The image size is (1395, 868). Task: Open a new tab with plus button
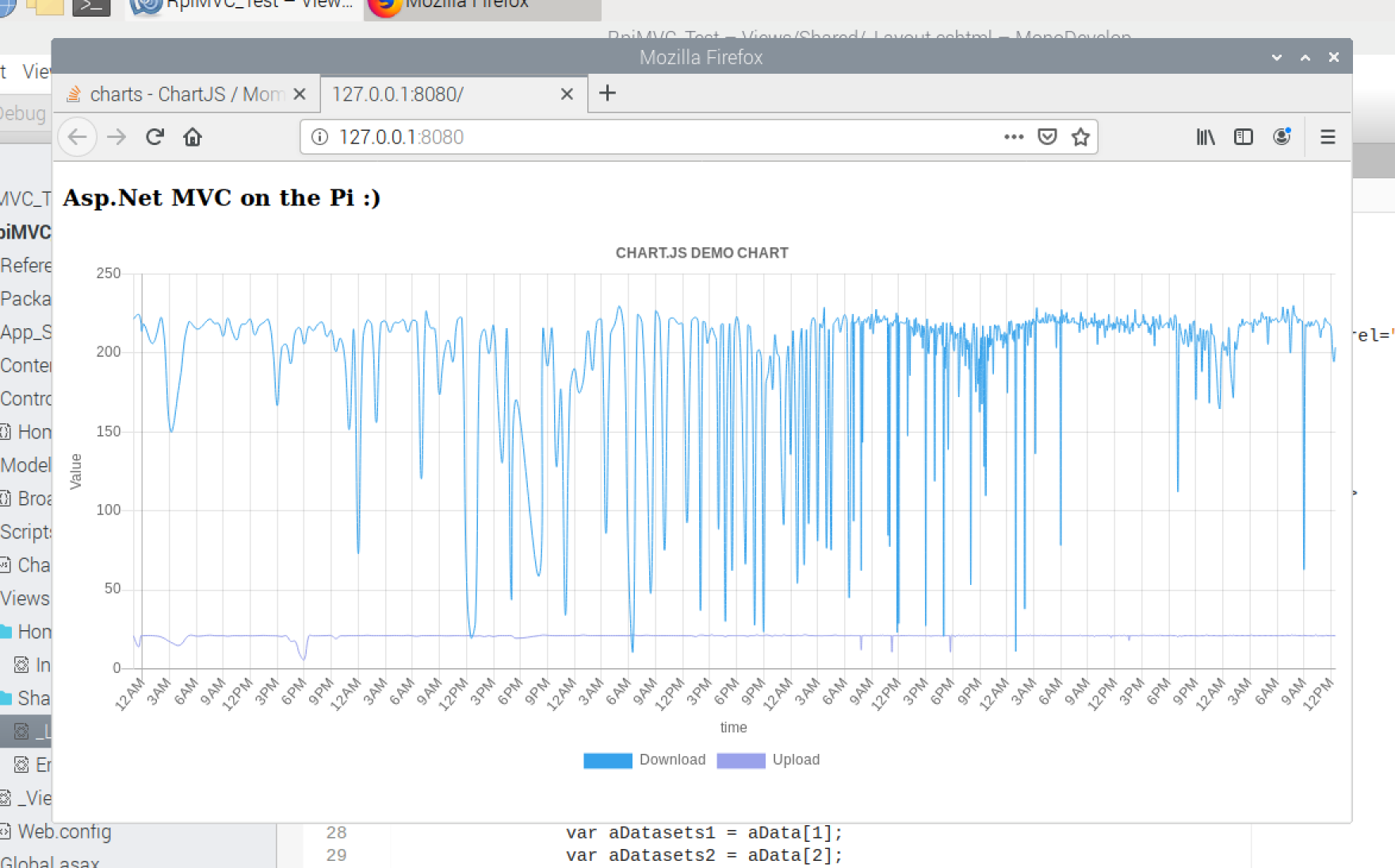click(x=607, y=94)
